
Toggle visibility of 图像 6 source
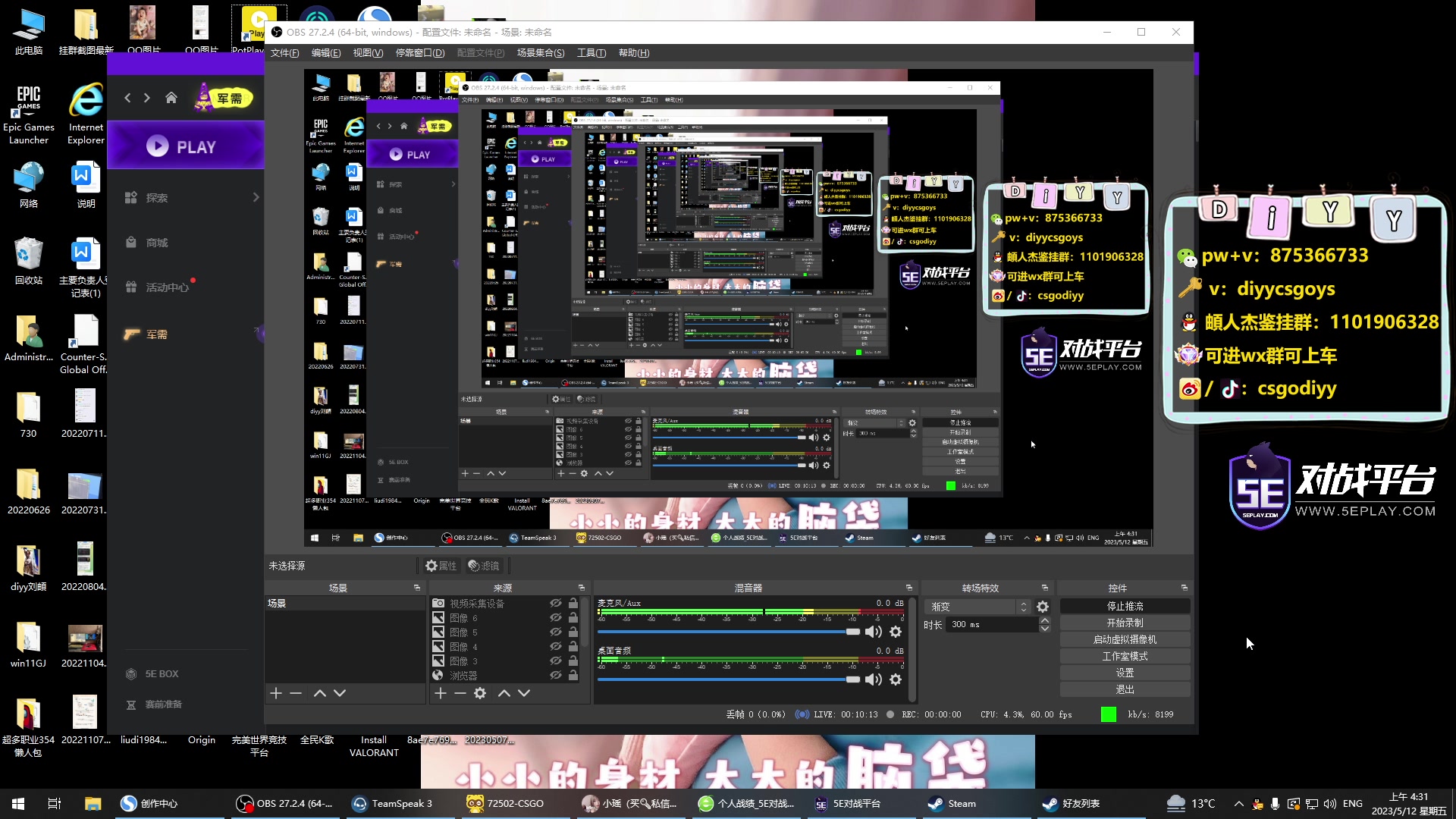(556, 618)
